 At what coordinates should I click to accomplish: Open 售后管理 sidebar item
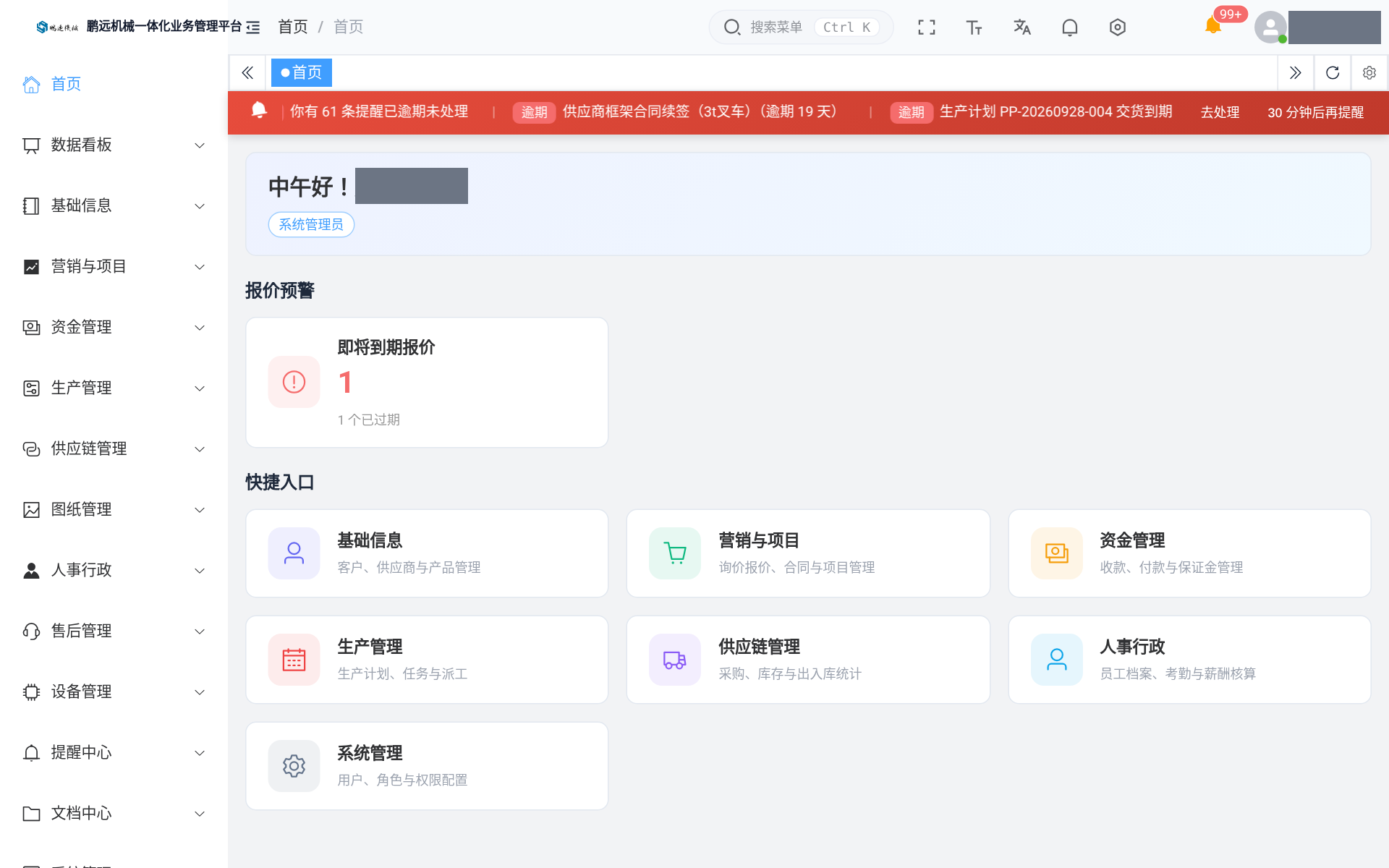[x=114, y=631]
